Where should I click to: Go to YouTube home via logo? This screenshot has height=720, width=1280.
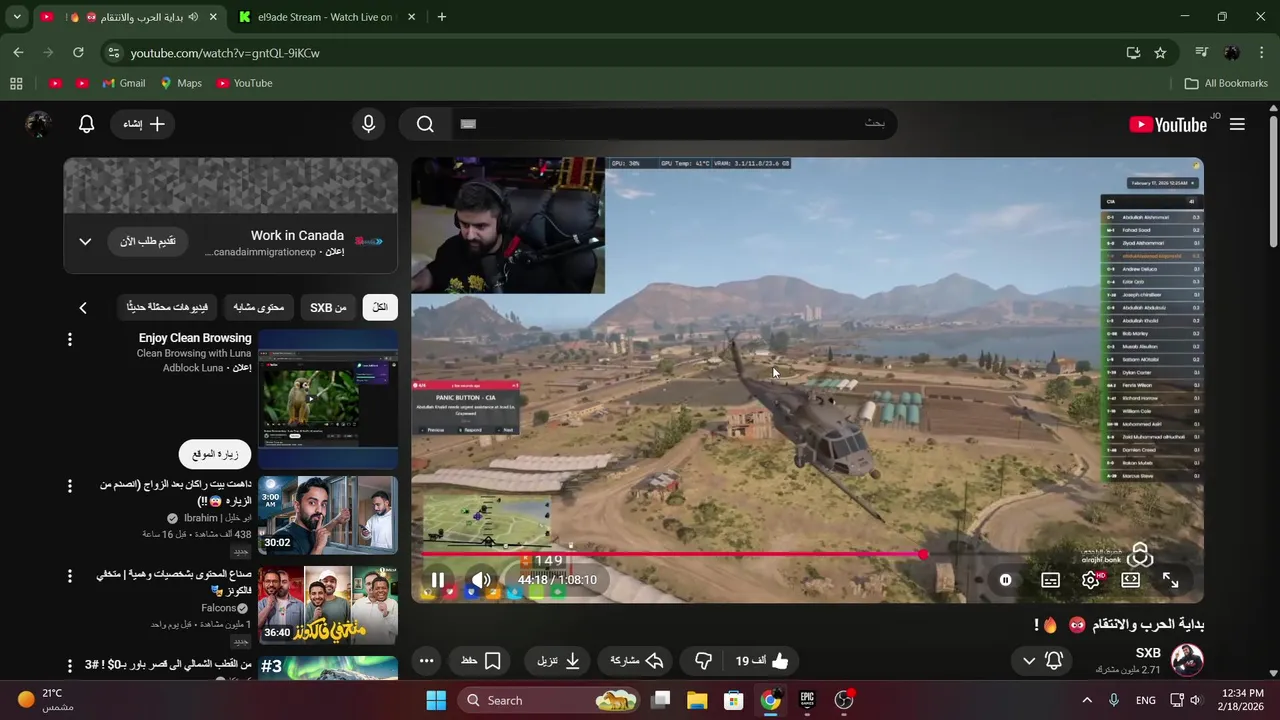tap(1168, 124)
